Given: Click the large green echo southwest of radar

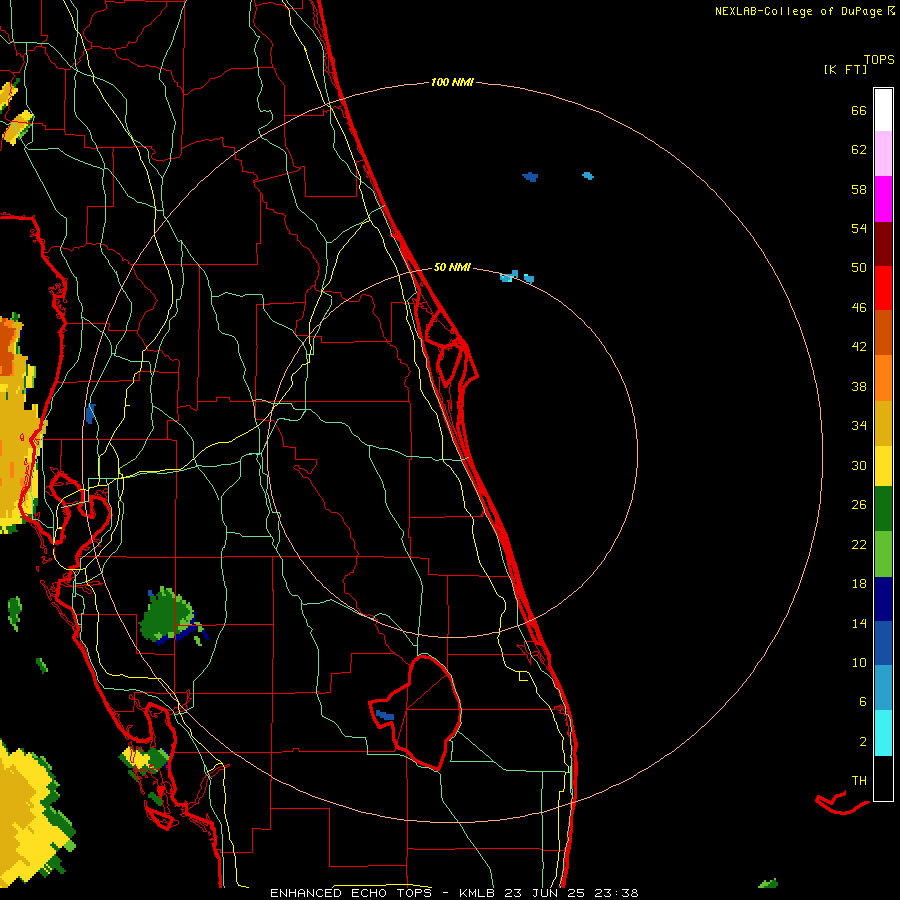Looking at the screenshot, I should (168, 615).
